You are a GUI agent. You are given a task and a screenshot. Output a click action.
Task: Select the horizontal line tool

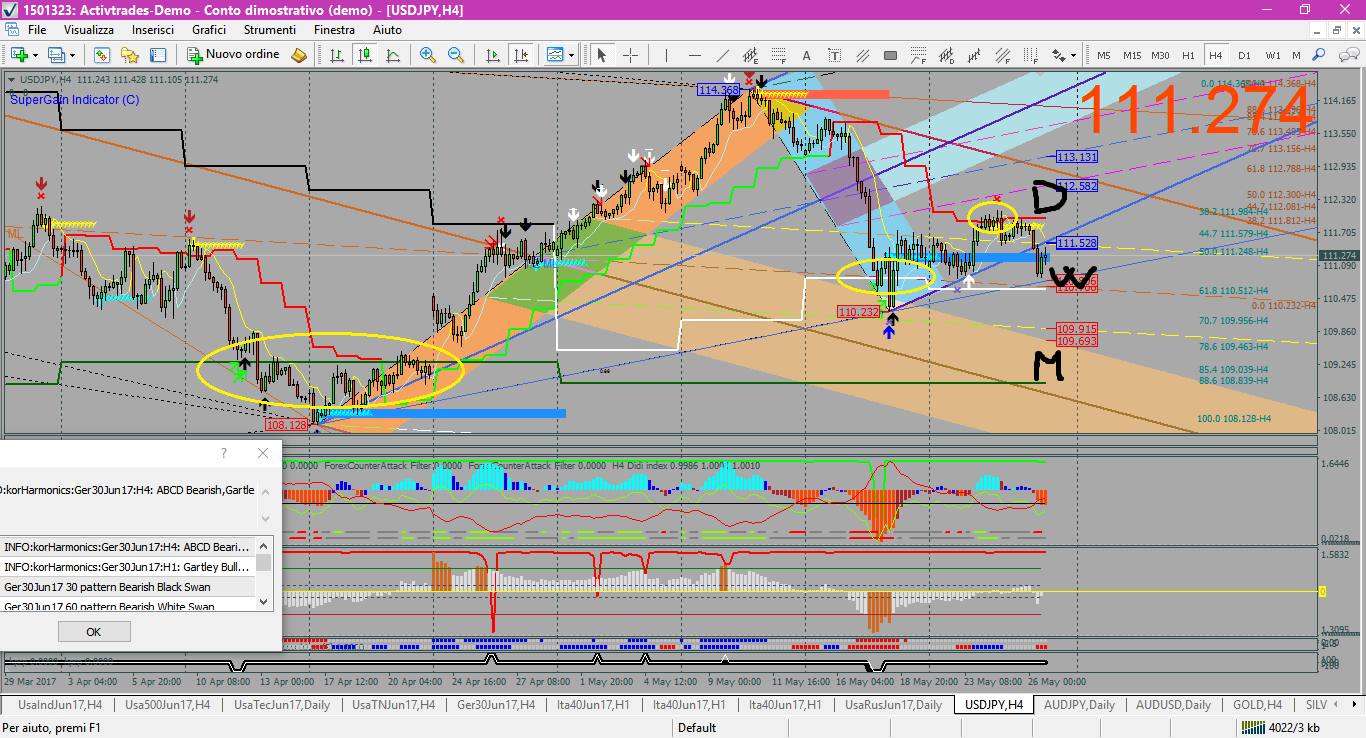[x=695, y=55]
